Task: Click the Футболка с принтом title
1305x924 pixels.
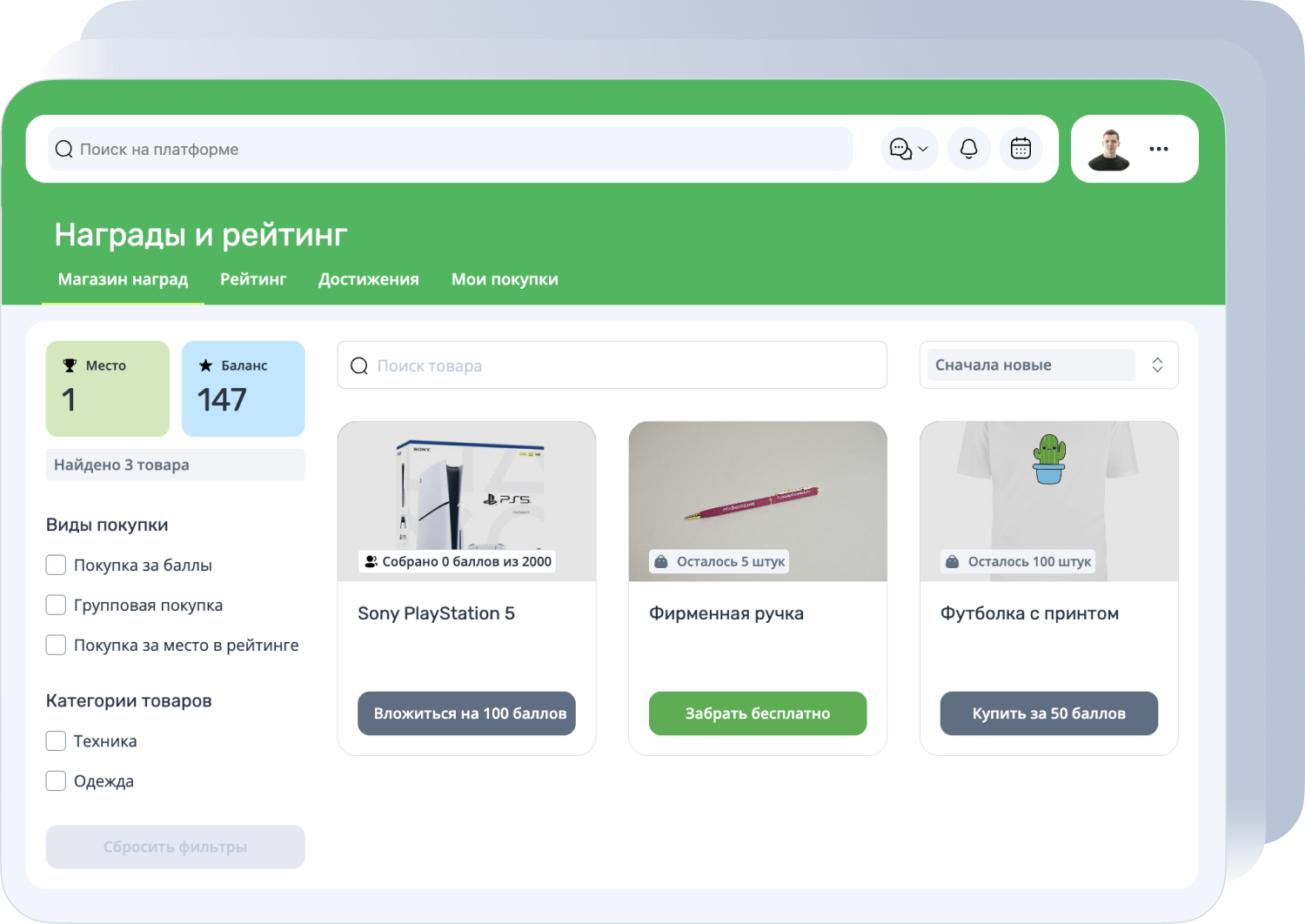Action: tap(1029, 613)
